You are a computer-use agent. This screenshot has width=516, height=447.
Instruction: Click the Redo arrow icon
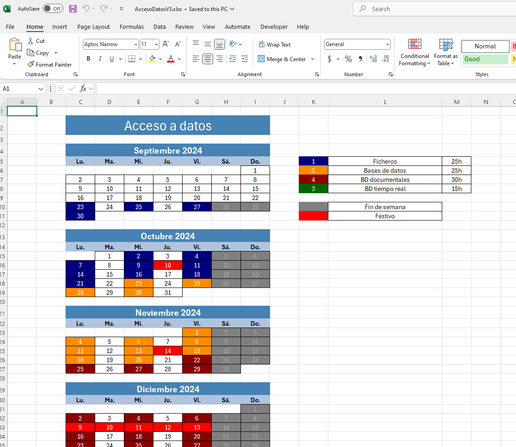click(104, 9)
